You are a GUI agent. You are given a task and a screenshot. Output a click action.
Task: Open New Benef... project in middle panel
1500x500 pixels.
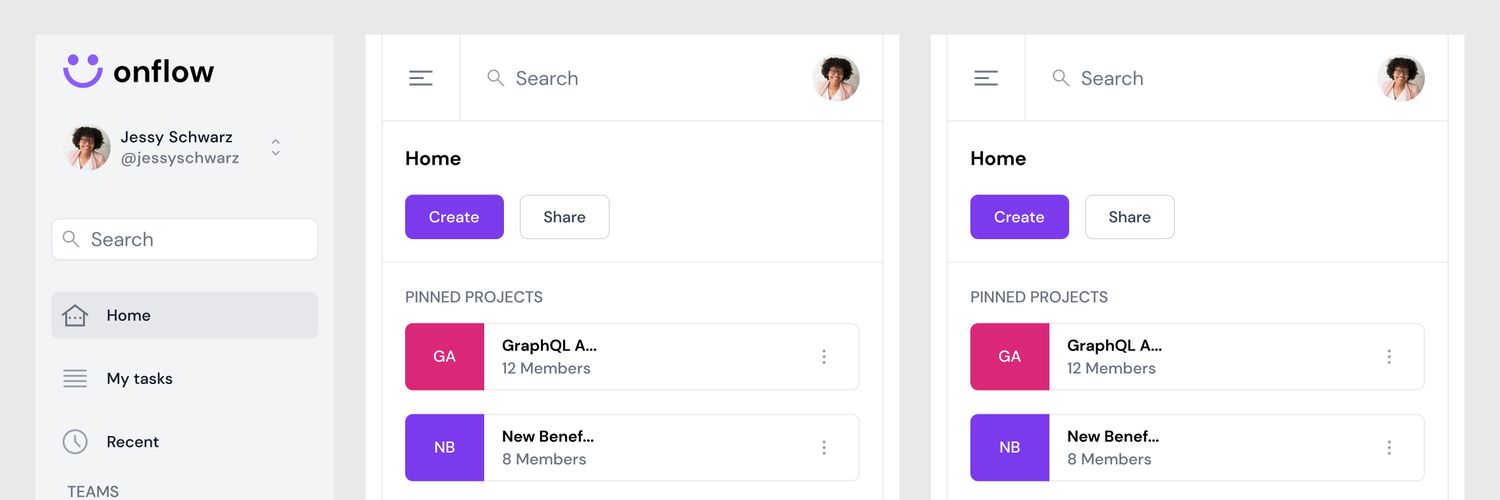[x=632, y=447]
